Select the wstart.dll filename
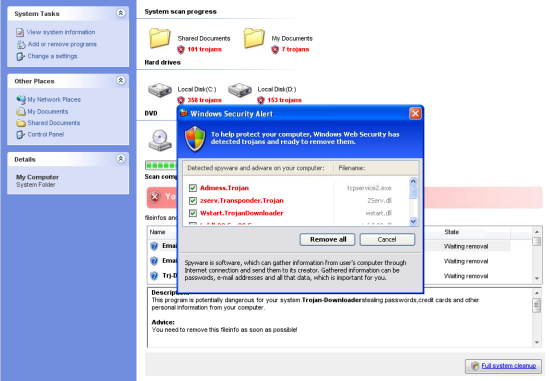This screenshot has width=550, height=381. (378, 213)
